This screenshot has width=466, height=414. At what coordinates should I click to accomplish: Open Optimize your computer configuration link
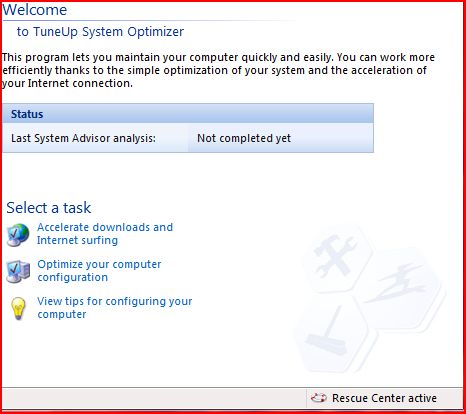pos(99,271)
